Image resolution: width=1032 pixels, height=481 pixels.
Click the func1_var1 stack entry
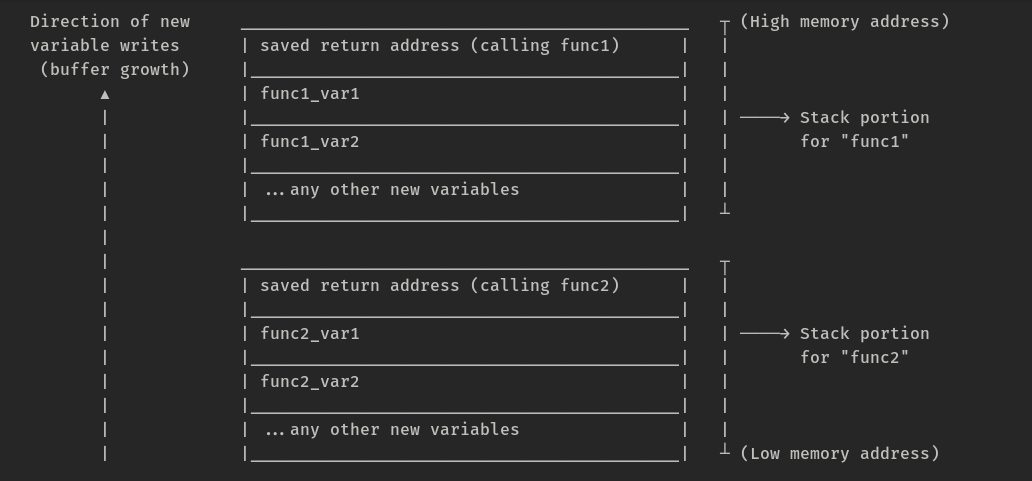310,94
